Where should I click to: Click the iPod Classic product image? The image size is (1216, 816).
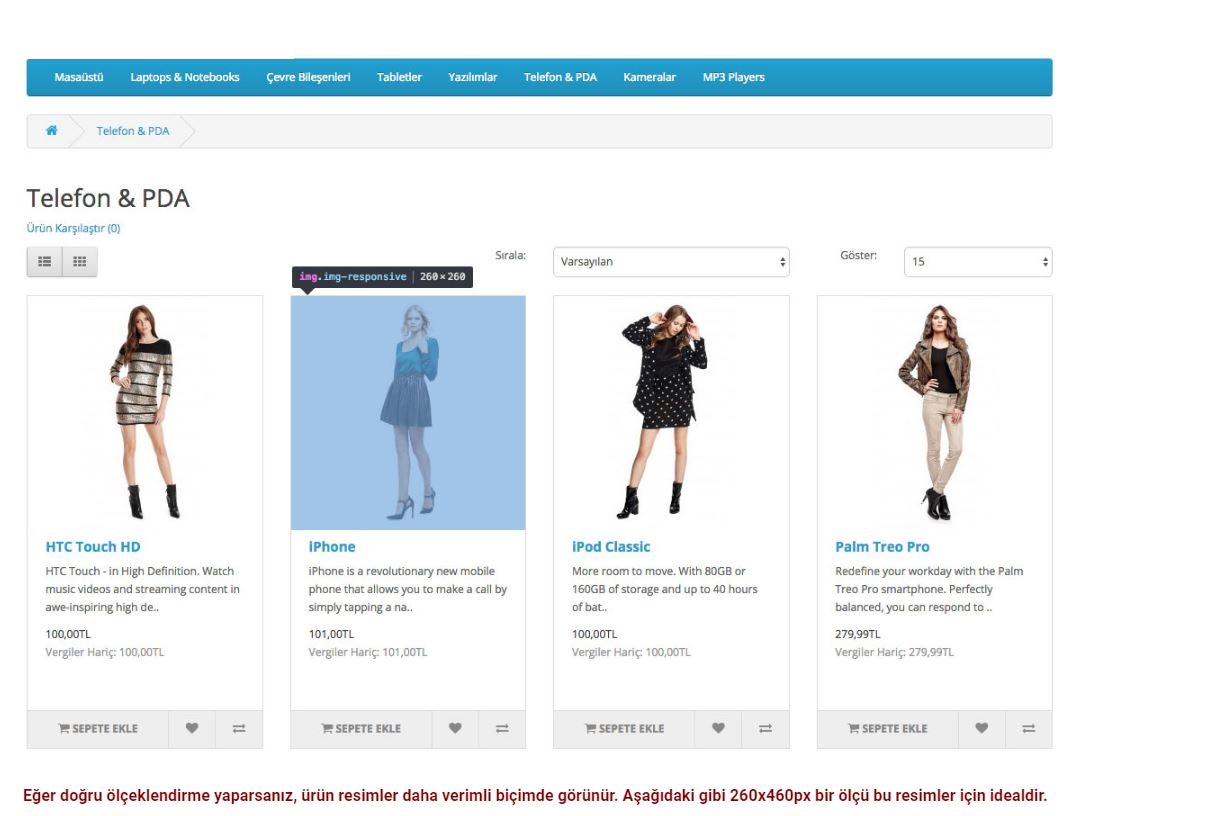click(x=671, y=412)
